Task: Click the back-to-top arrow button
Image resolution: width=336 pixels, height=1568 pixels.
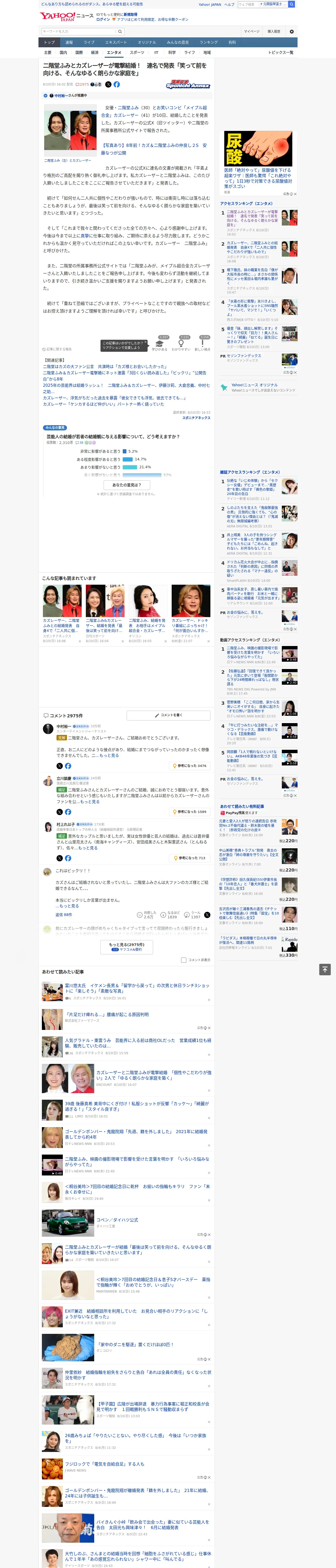Action: click(x=325, y=969)
